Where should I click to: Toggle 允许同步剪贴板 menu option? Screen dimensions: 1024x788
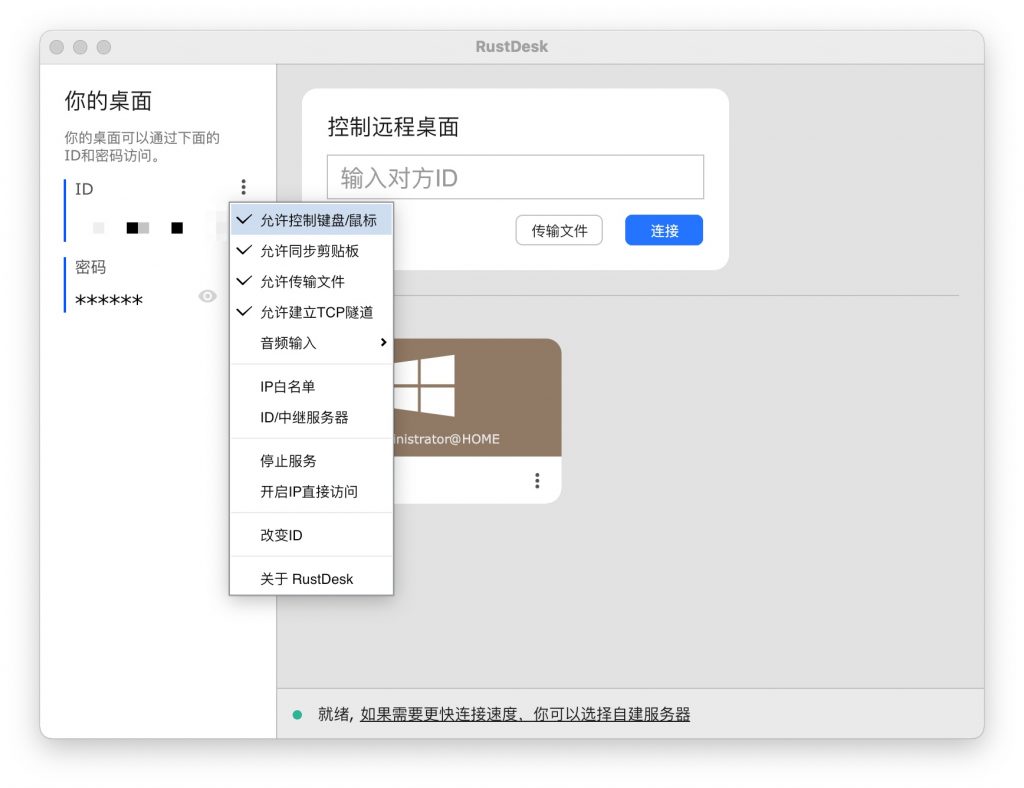point(312,251)
